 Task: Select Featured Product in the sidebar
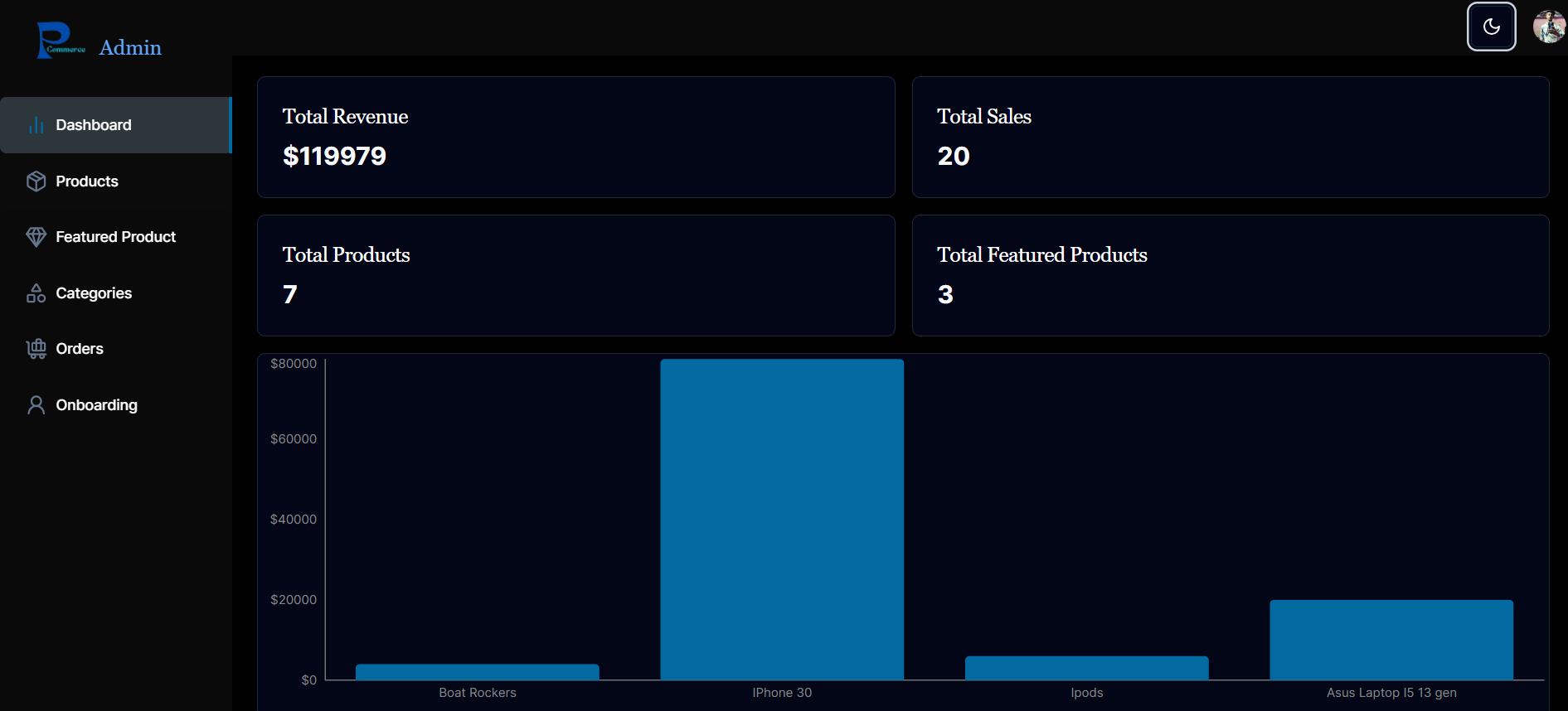pyautogui.click(x=115, y=237)
